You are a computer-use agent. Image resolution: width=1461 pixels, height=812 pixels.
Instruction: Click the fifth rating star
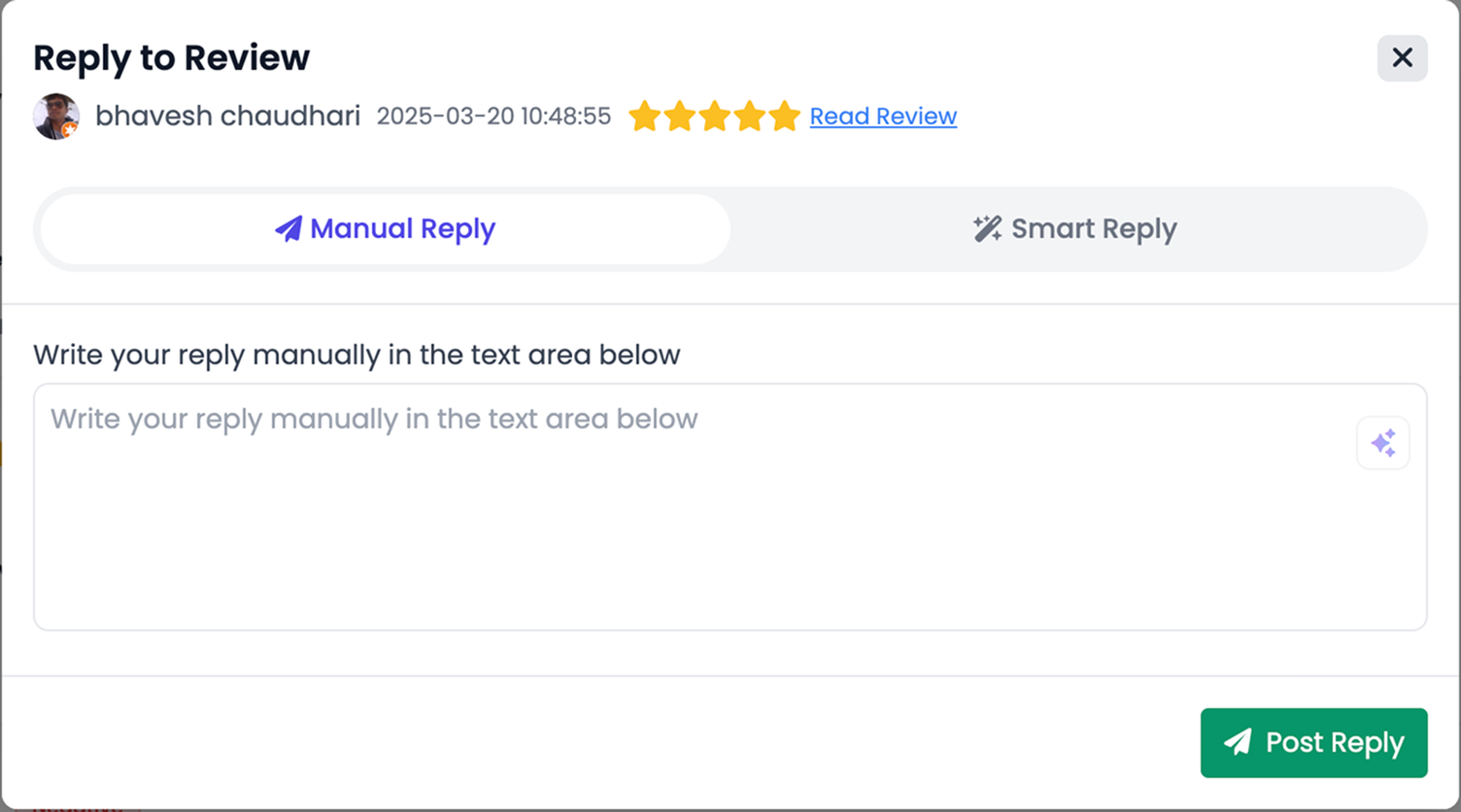tap(785, 117)
